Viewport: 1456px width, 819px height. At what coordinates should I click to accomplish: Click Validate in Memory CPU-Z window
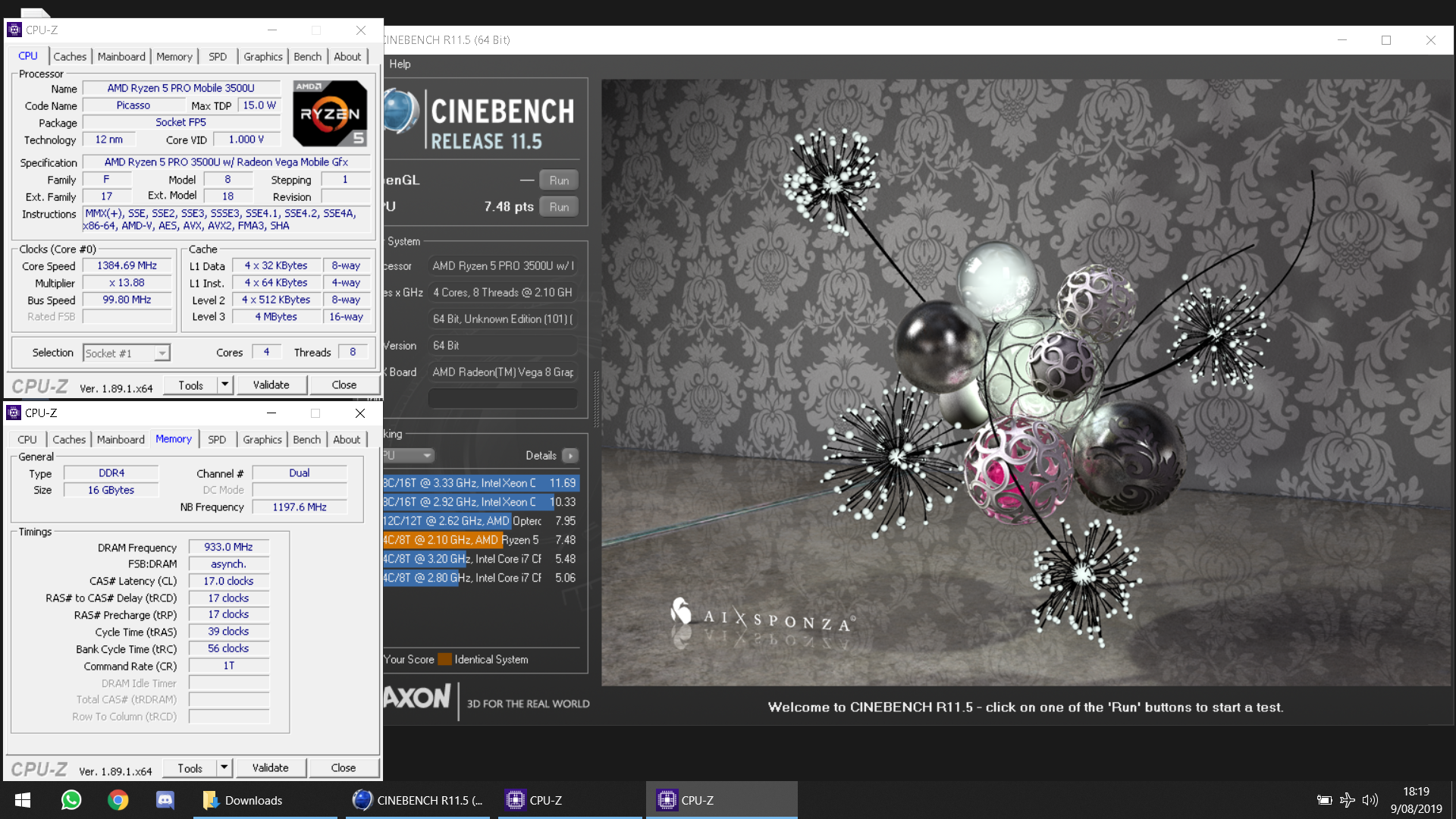click(x=271, y=768)
